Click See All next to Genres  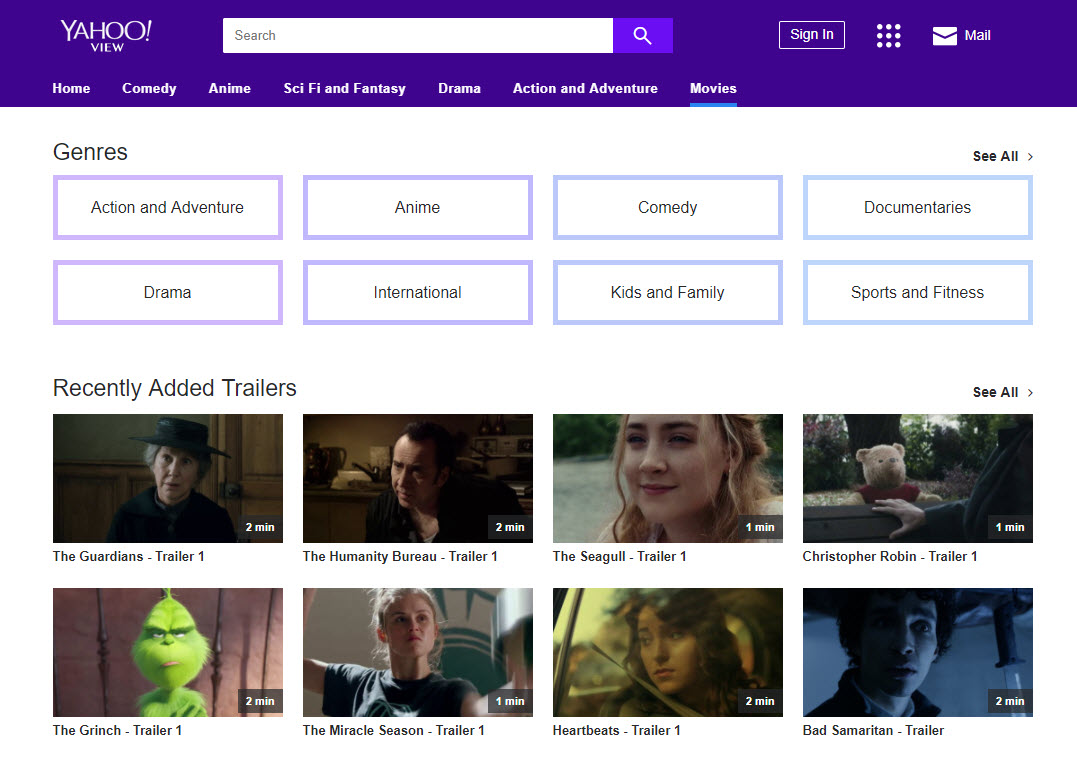click(995, 157)
